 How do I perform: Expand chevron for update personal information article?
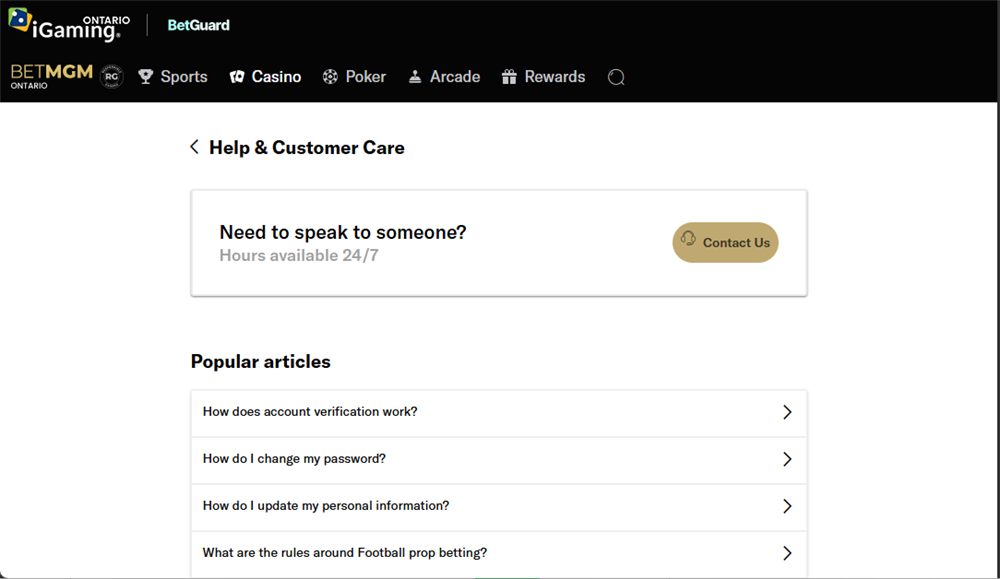coord(788,506)
